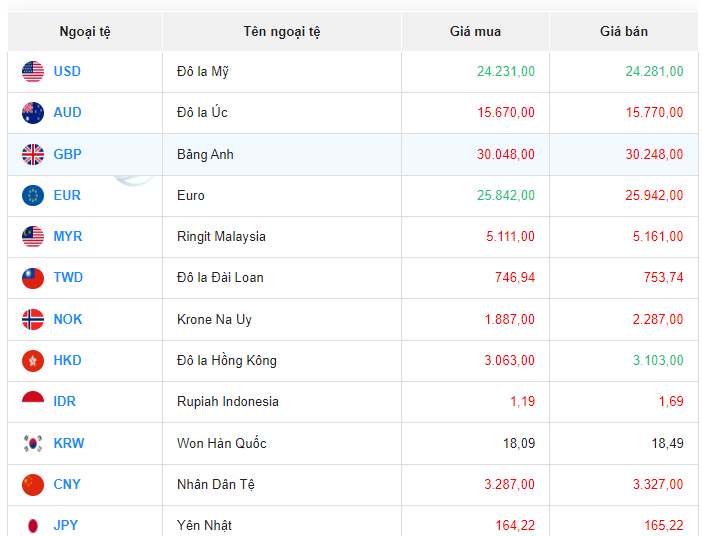The height and width of the screenshot is (536, 702).
Task: Open the USD currency link
Action: (67, 71)
